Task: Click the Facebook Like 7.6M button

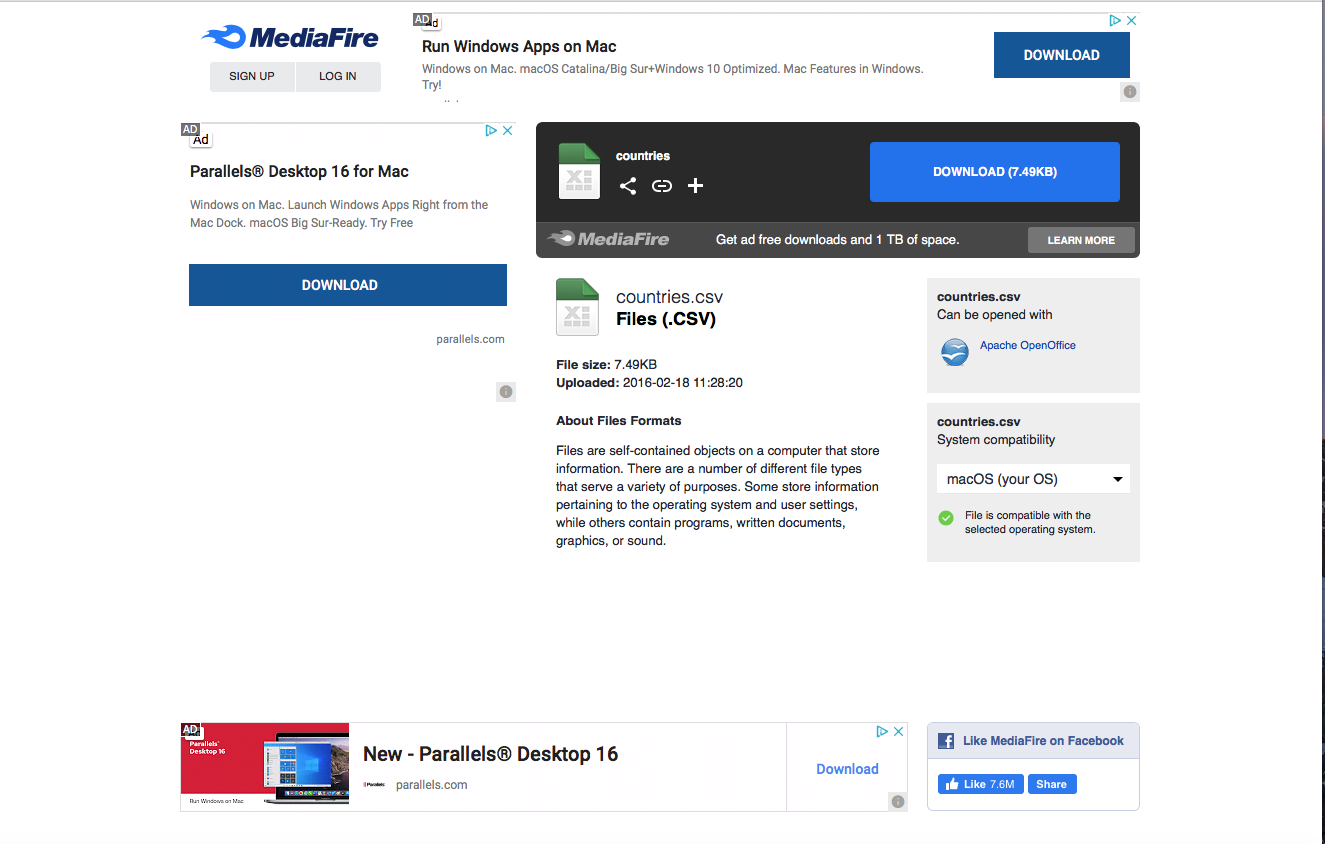Action: pyautogui.click(x=980, y=784)
